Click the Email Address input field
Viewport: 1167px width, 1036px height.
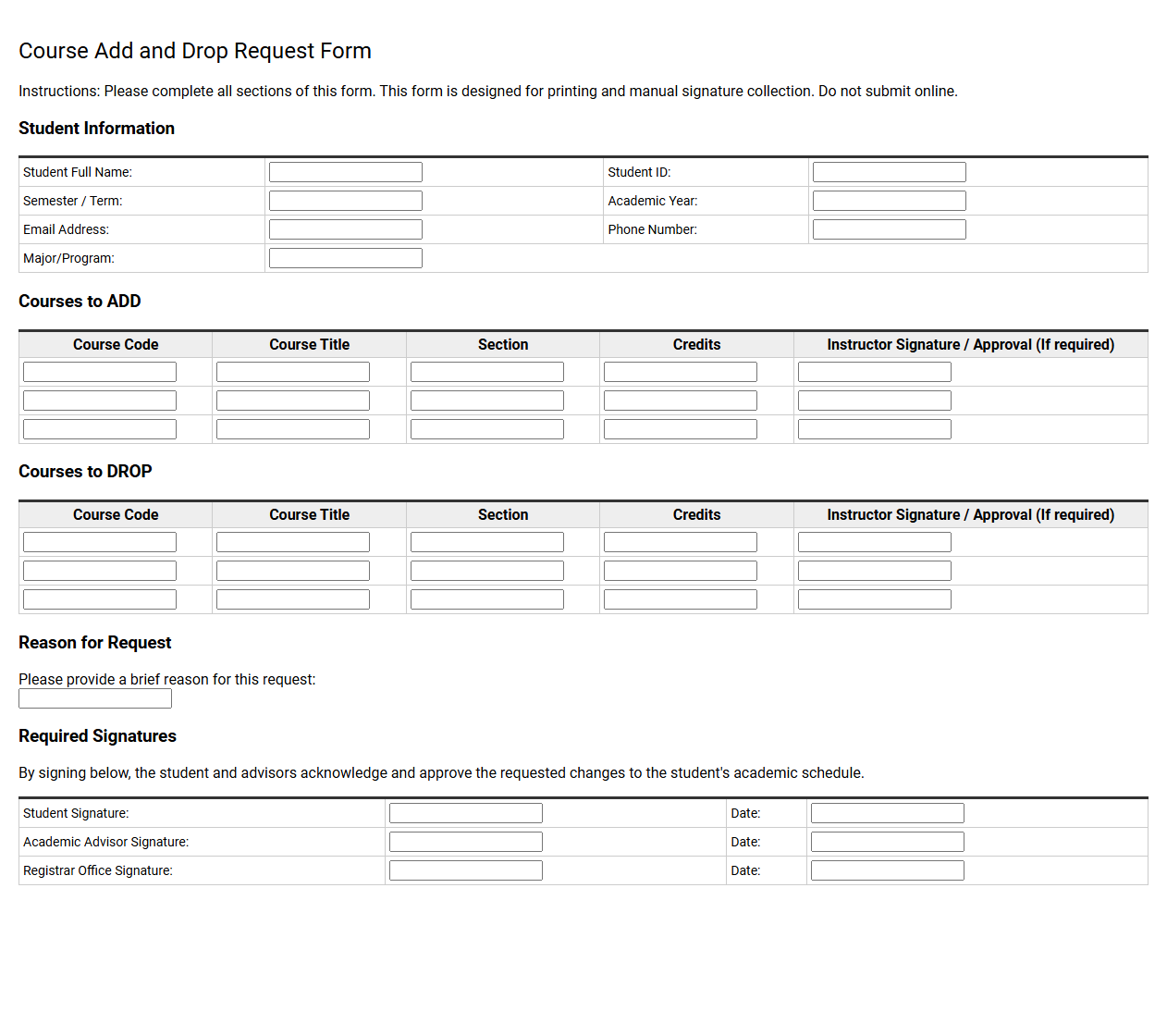[x=346, y=229]
